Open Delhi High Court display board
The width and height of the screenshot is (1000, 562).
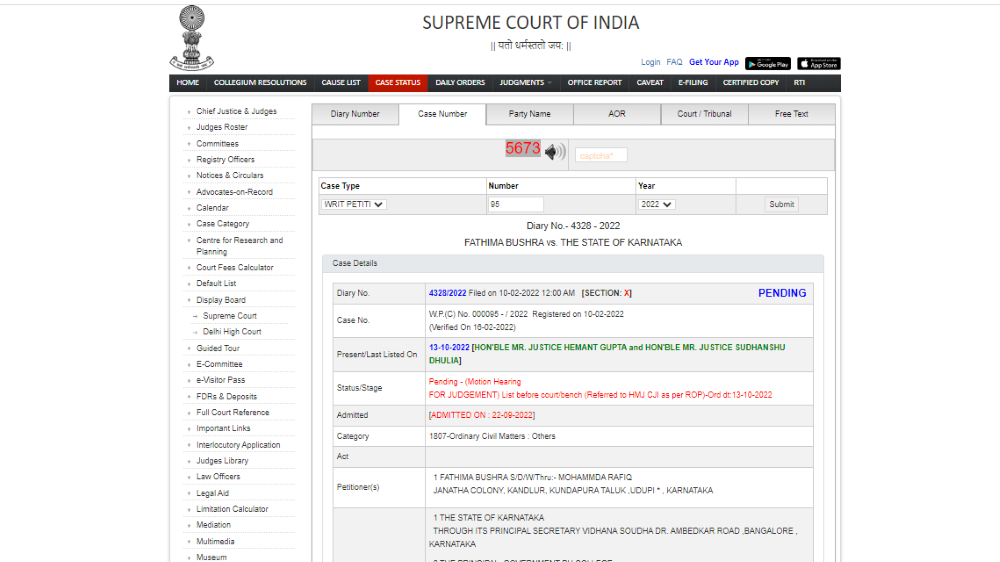pyautogui.click(x=232, y=332)
